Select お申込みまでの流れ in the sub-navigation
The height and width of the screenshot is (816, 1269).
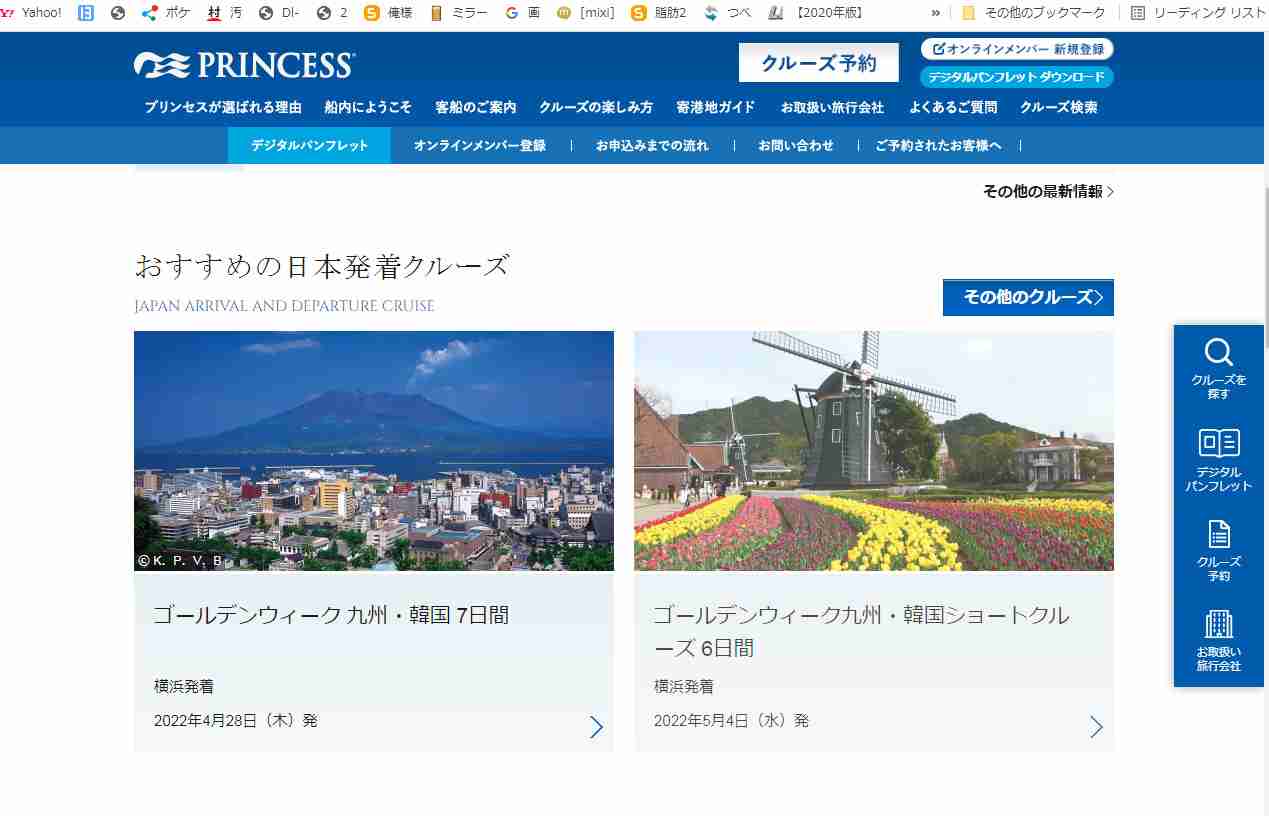tap(652, 145)
